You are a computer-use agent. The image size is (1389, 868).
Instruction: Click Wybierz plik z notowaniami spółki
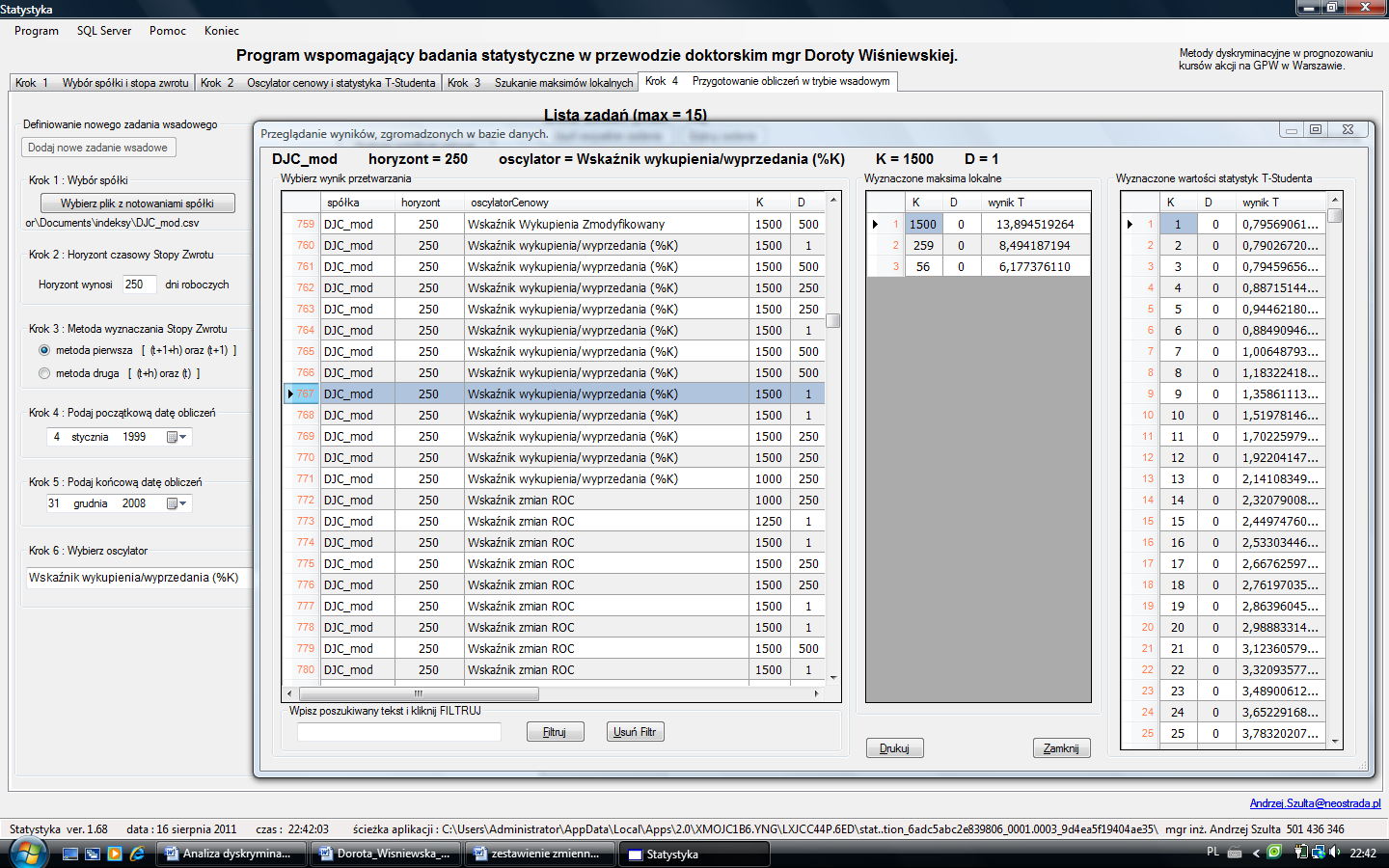[x=137, y=203]
